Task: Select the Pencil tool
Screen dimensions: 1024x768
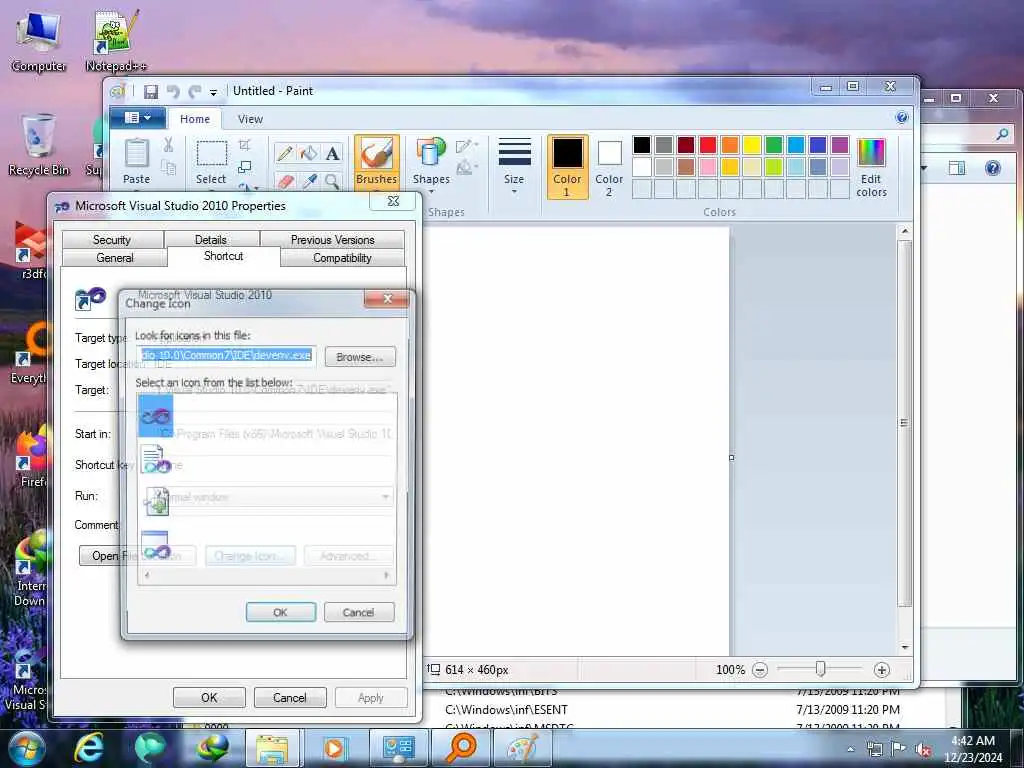Action: tap(285, 153)
